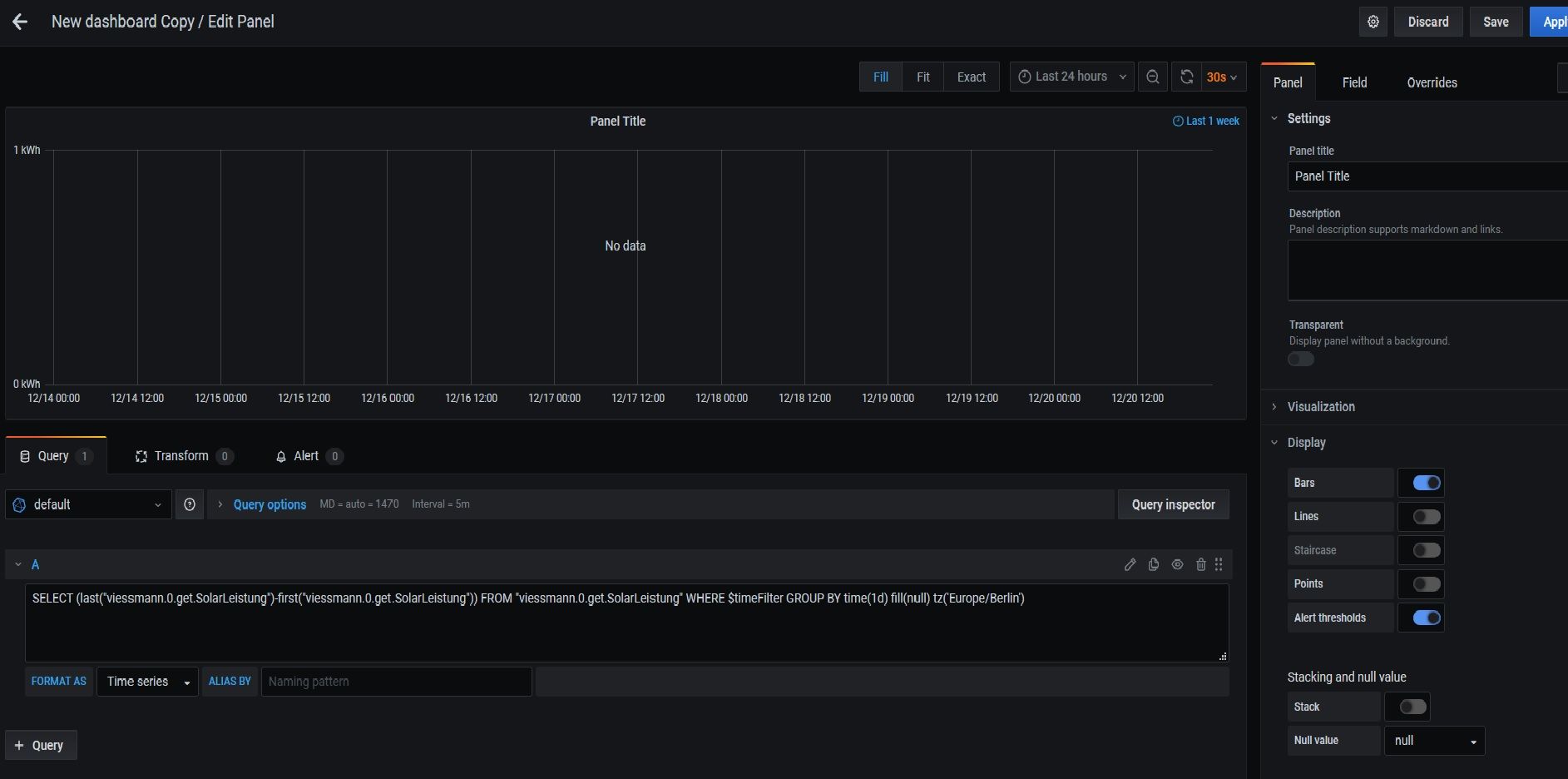
Task: Enable the Points display switch
Action: pos(1426,584)
